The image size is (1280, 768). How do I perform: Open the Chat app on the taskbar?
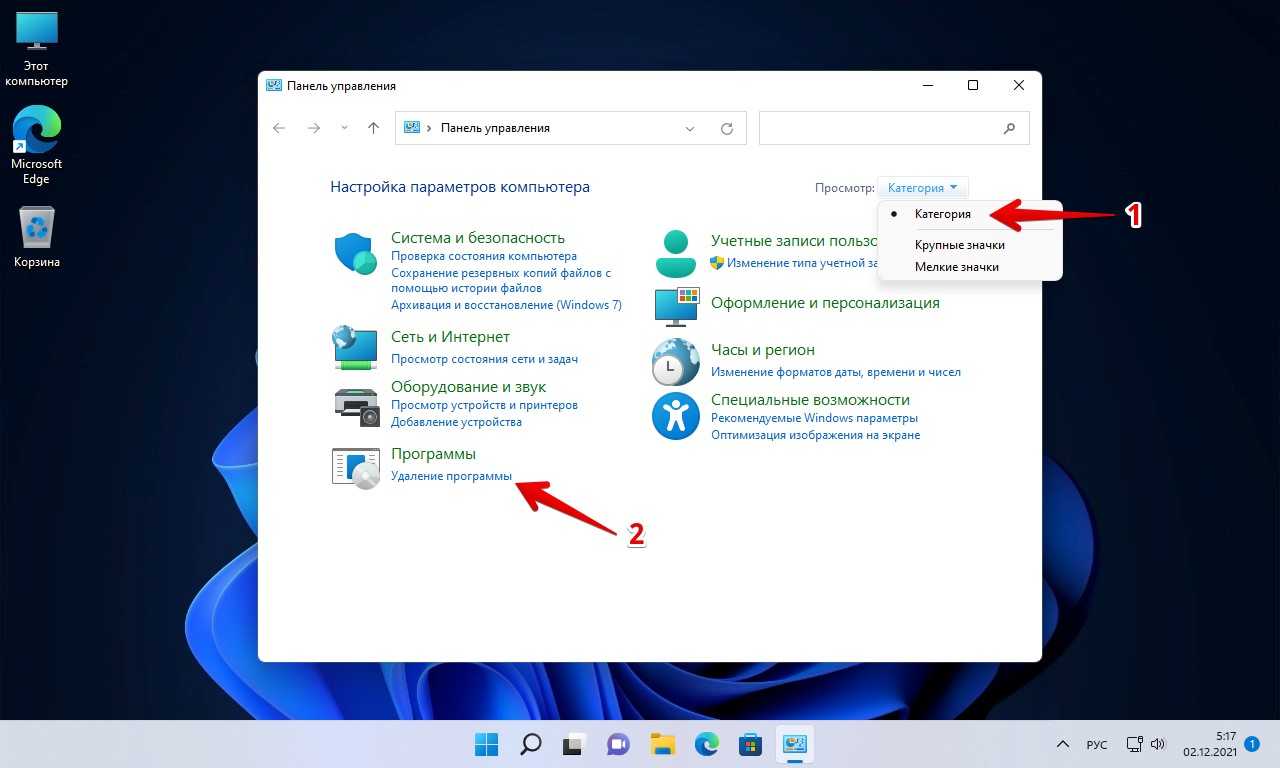tap(618, 744)
